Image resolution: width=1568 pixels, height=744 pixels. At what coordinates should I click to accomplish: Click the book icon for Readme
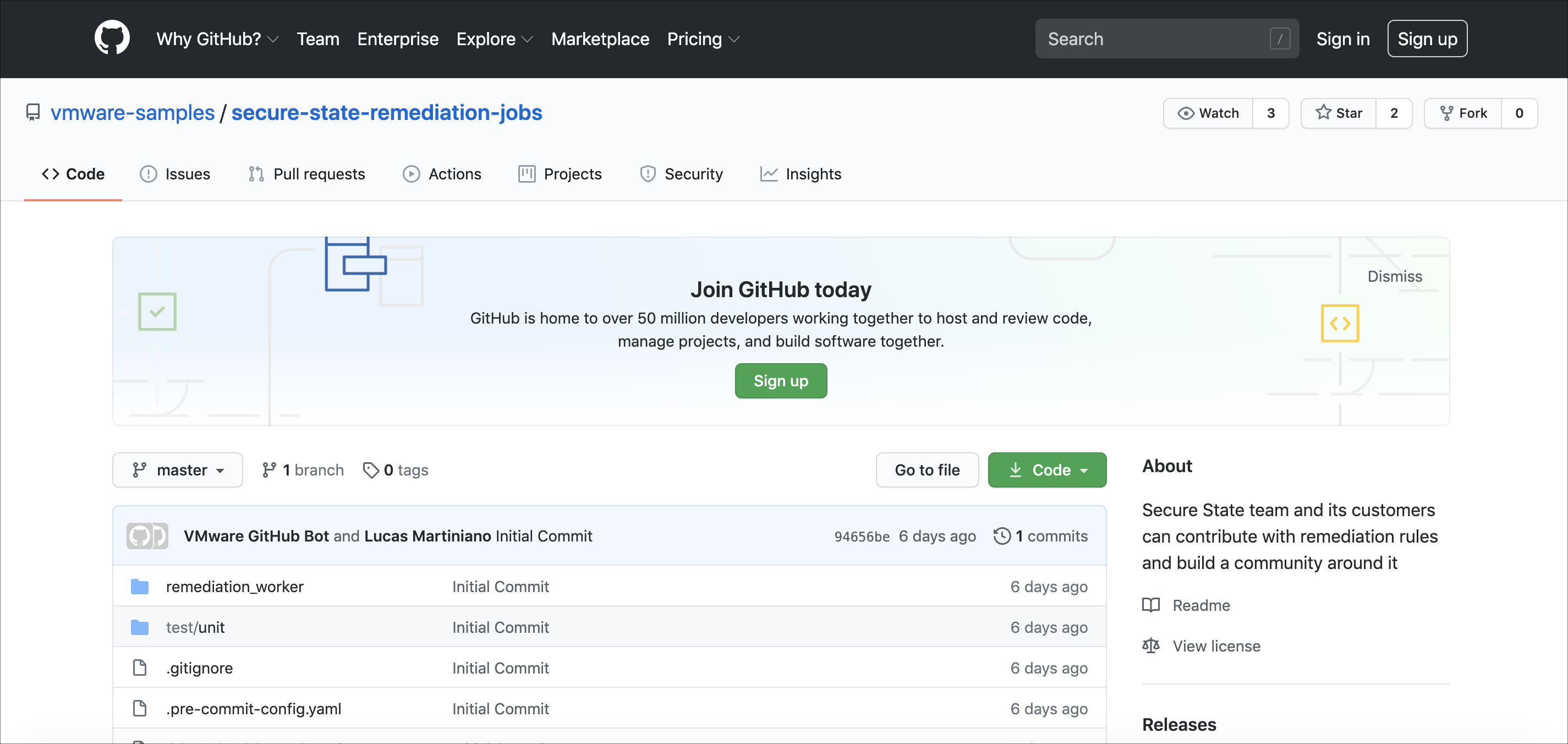click(1149, 604)
